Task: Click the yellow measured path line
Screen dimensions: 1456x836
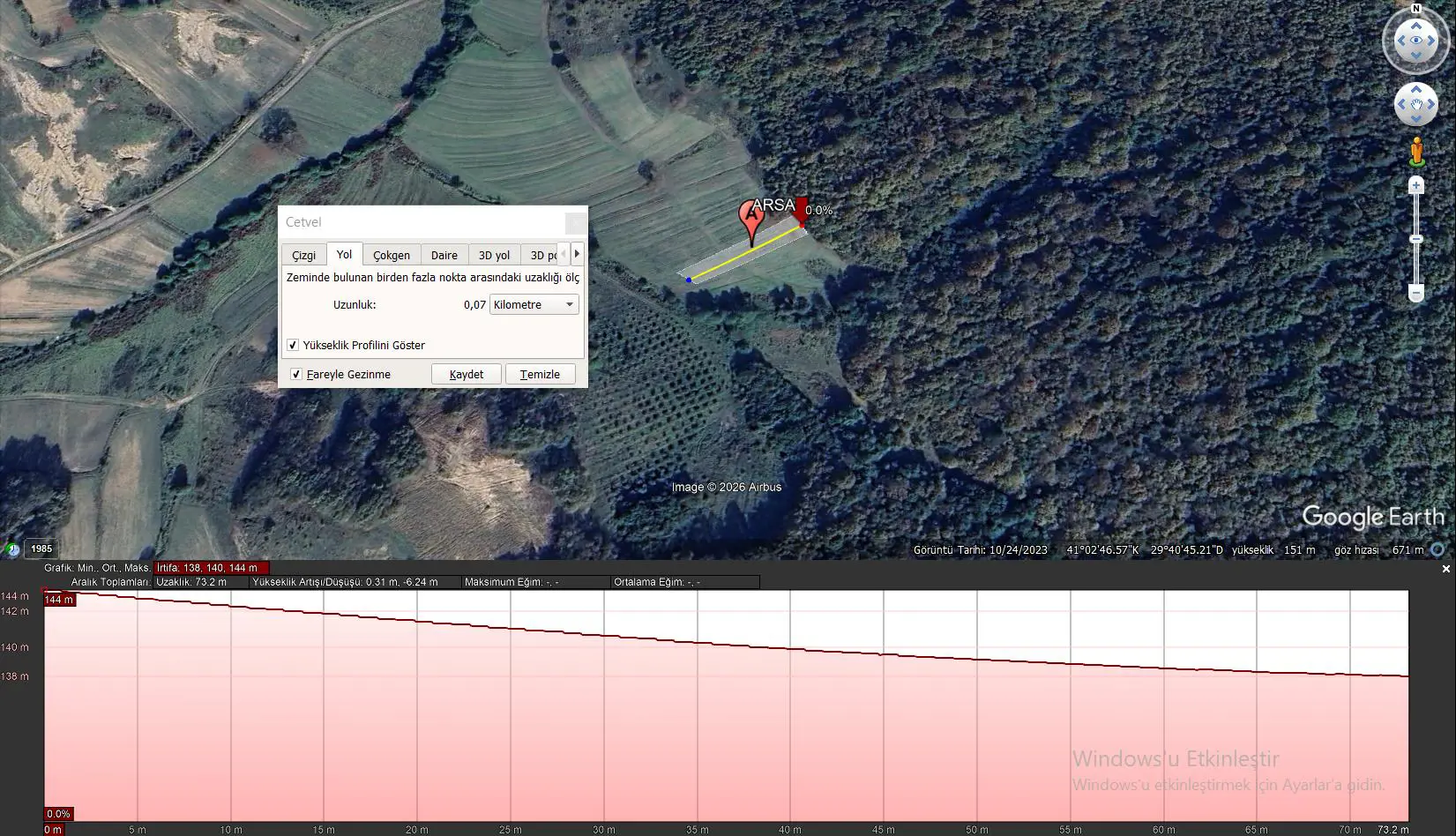Action: 745,253
